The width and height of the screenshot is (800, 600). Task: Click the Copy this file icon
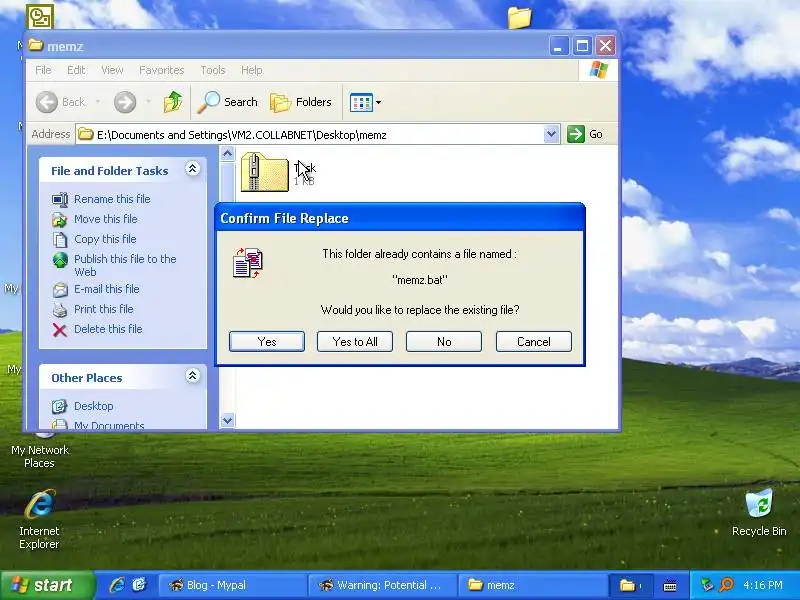60,239
